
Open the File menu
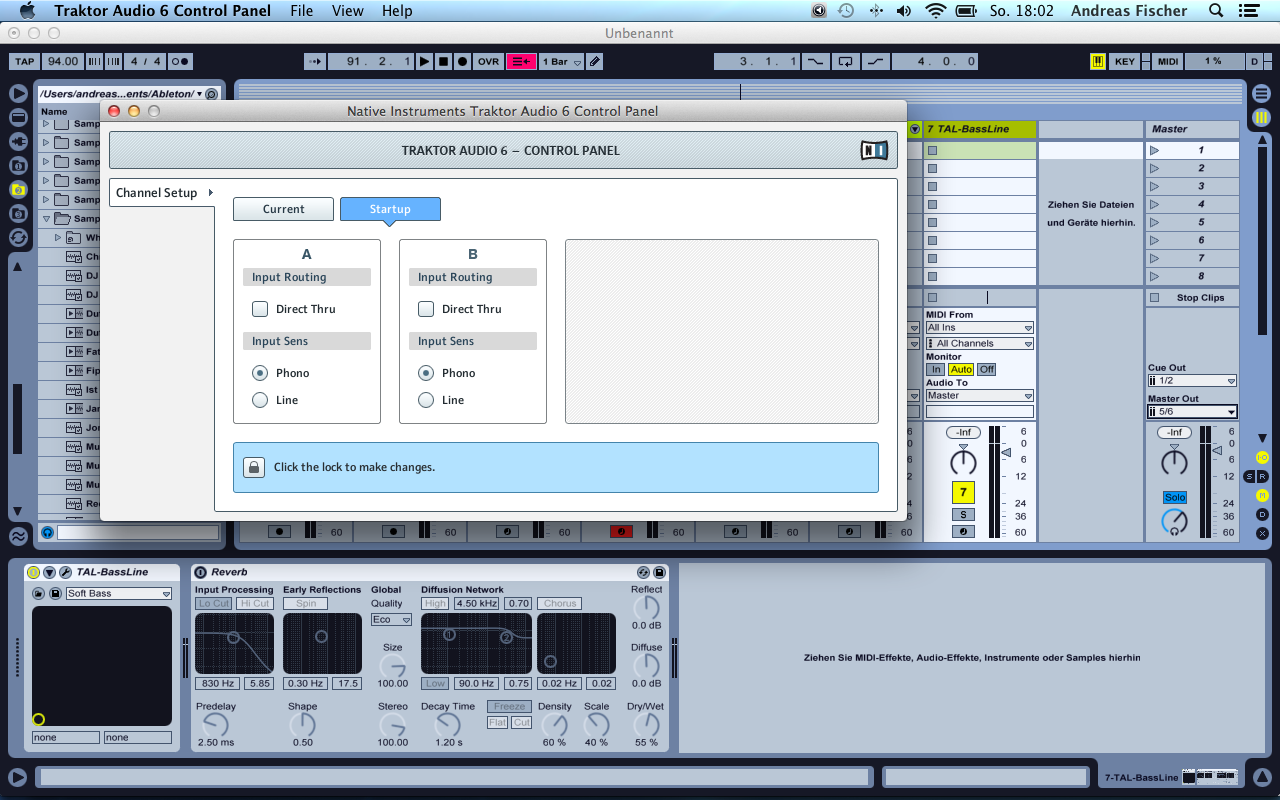[x=301, y=11]
